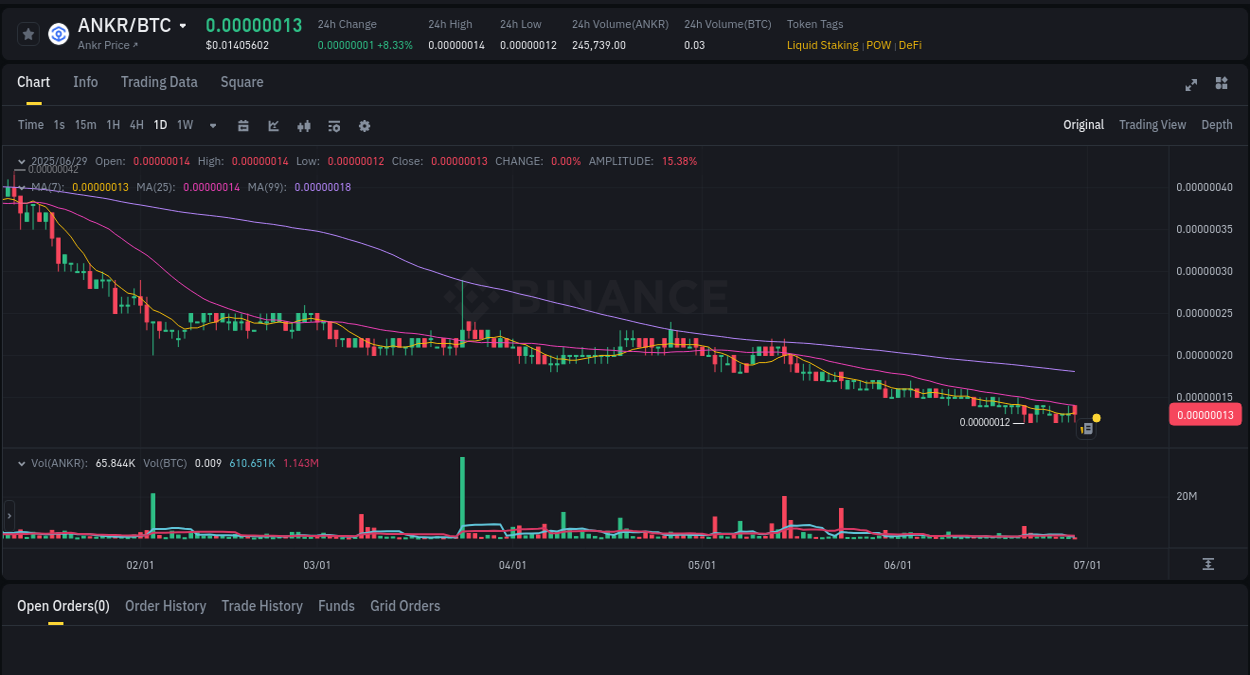Screen dimensions: 1250x675
Task: Select the 15m interval
Action: (85, 125)
